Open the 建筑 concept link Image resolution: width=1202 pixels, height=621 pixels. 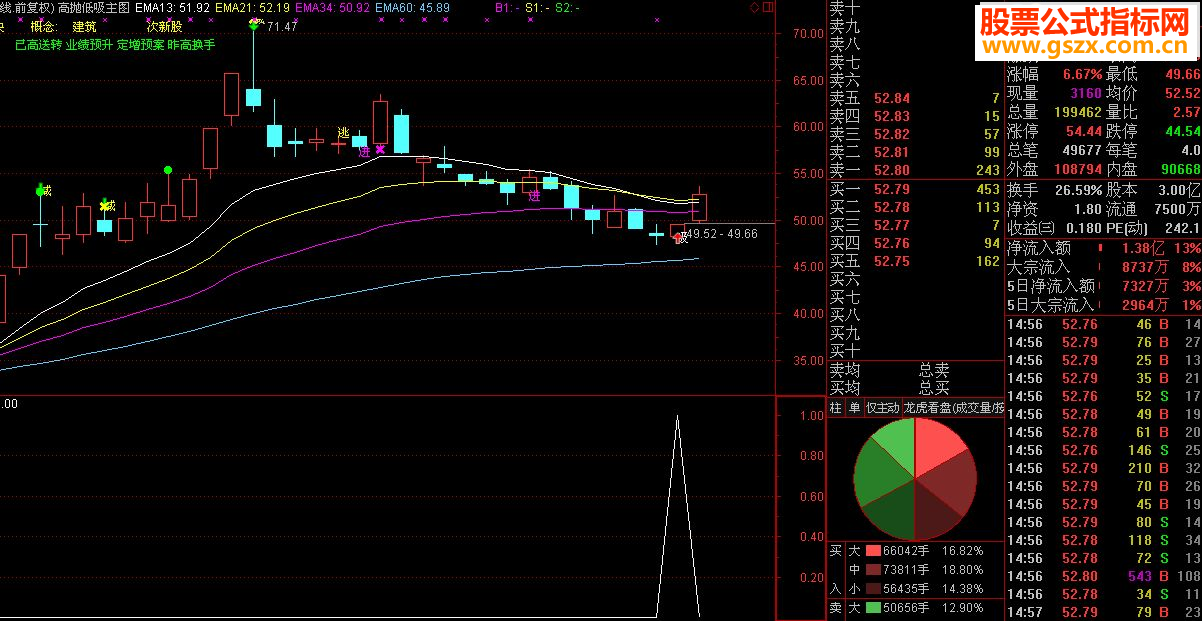click(x=85, y=26)
